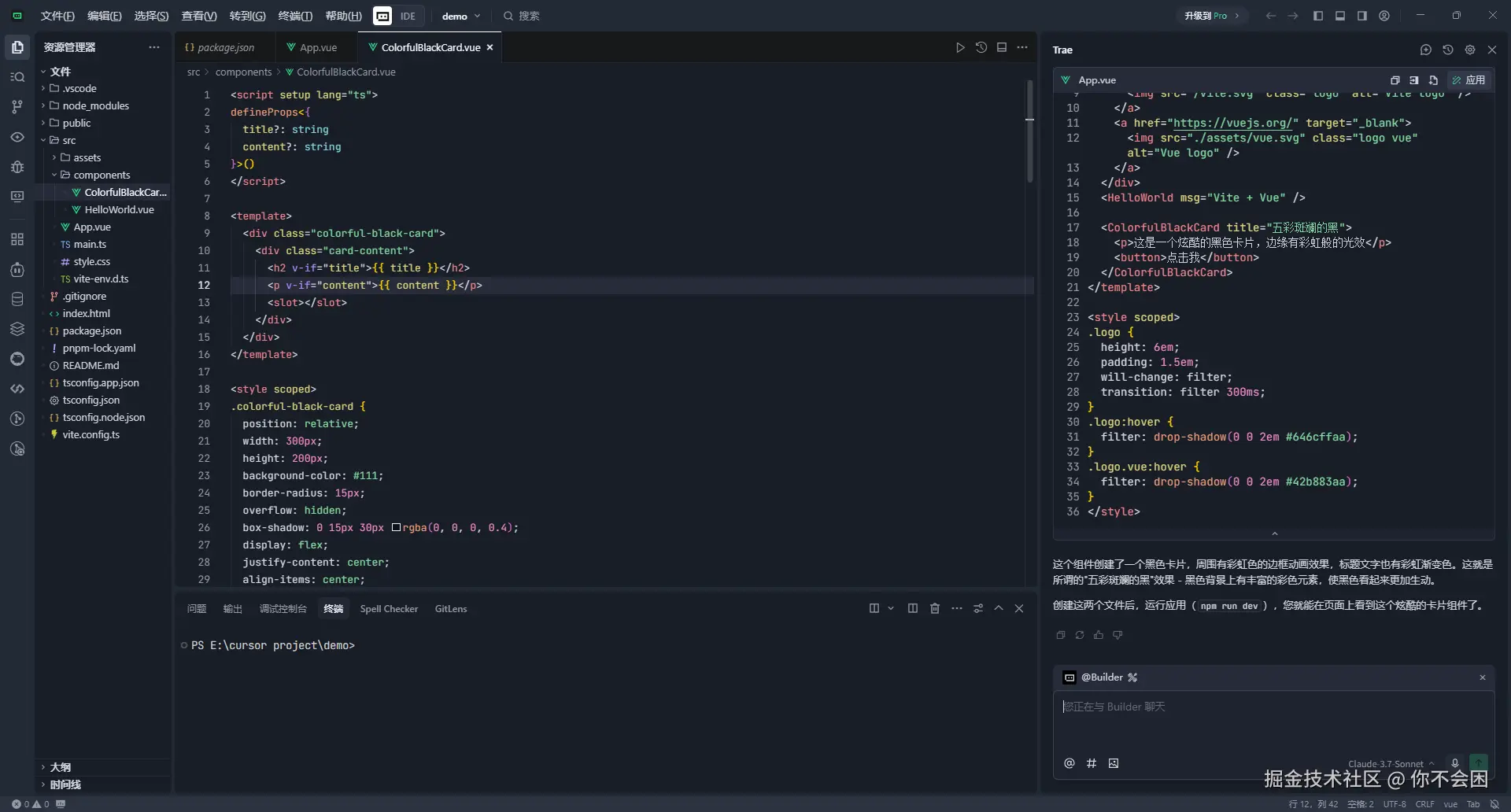Close the ColorfulBlackCard.vue tab
1511x812 pixels.
click(x=490, y=47)
